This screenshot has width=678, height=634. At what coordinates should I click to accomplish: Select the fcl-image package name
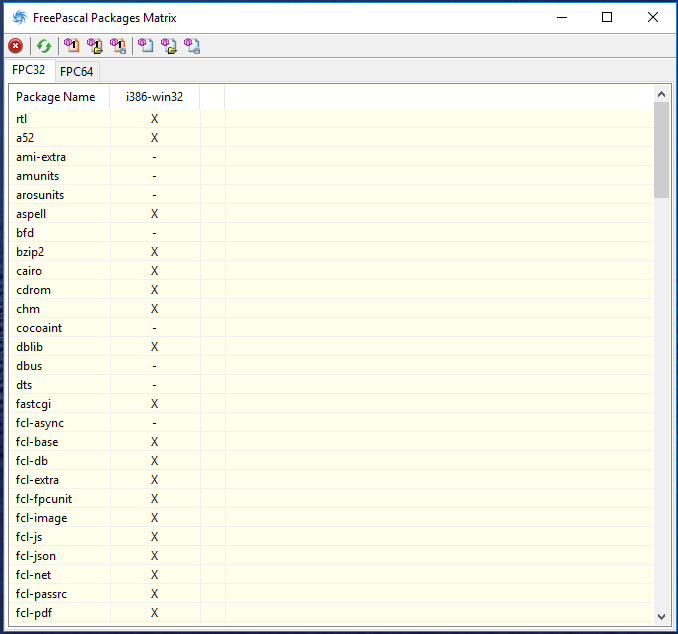tap(42, 519)
